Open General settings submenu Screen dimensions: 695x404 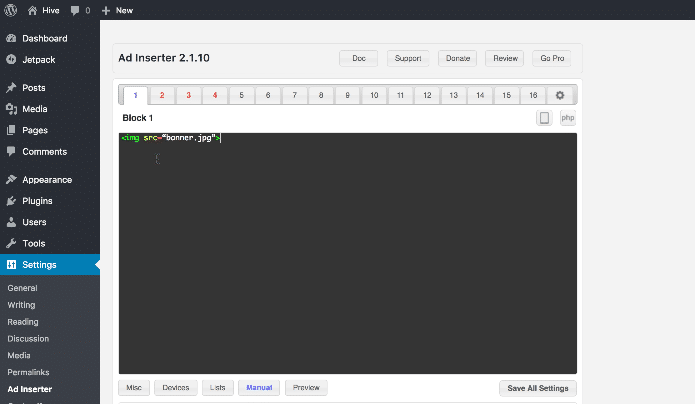[22, 288]
